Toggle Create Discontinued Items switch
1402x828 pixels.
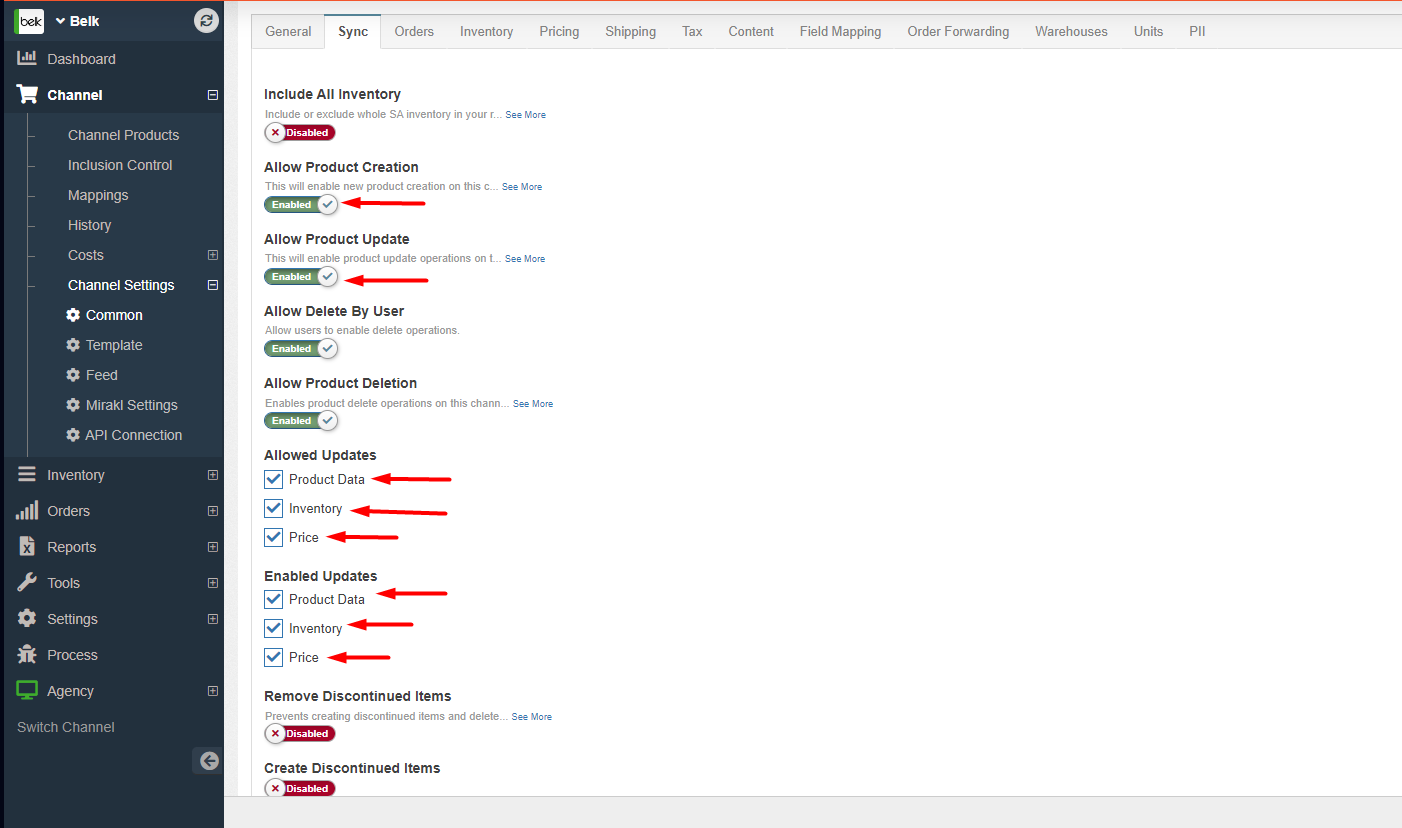point(300,788)
